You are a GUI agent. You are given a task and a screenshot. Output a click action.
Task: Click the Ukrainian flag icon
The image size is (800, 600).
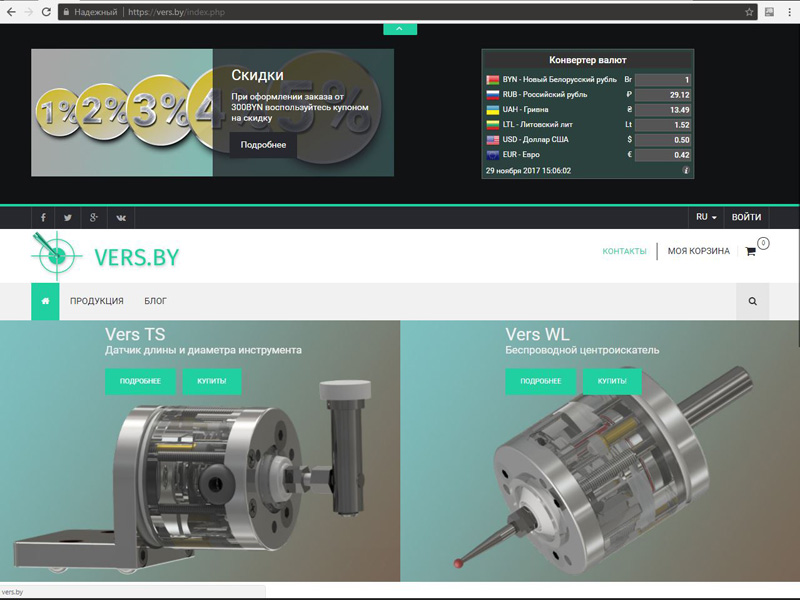click(492, 110)
